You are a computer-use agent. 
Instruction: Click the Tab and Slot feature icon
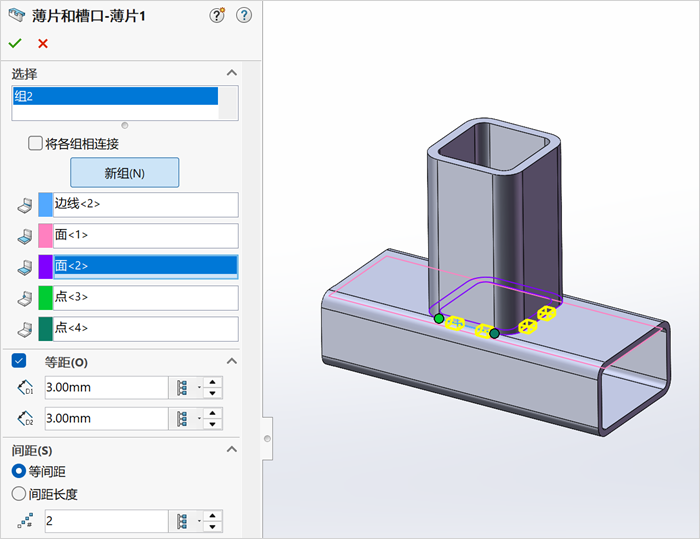[17, 16]
